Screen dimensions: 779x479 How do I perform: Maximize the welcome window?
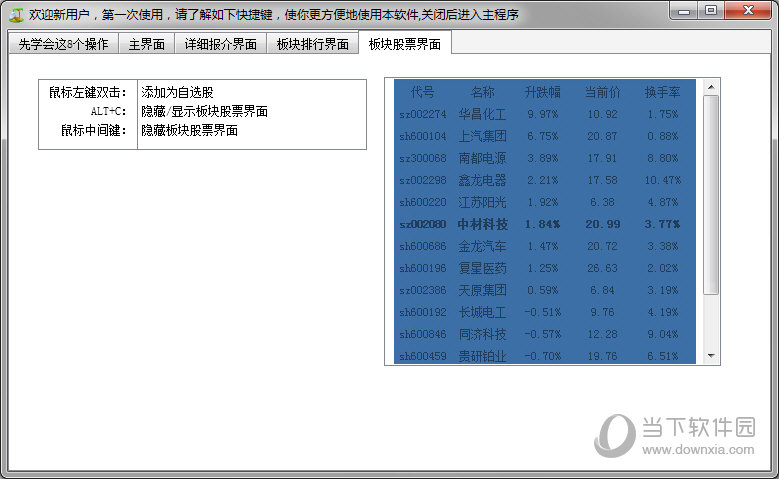711,10
